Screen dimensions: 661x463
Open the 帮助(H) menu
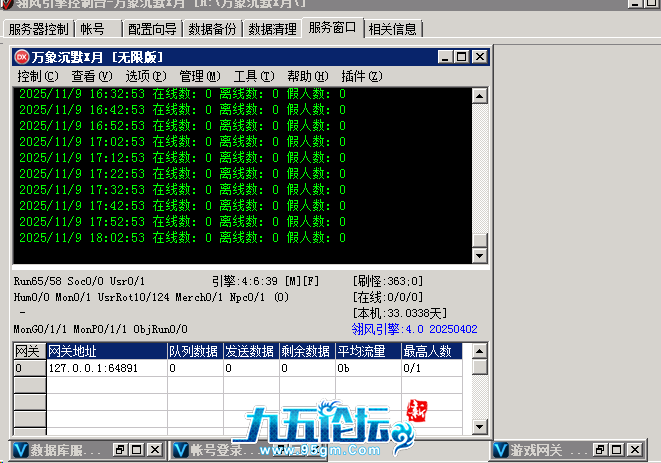coord(308,76)
